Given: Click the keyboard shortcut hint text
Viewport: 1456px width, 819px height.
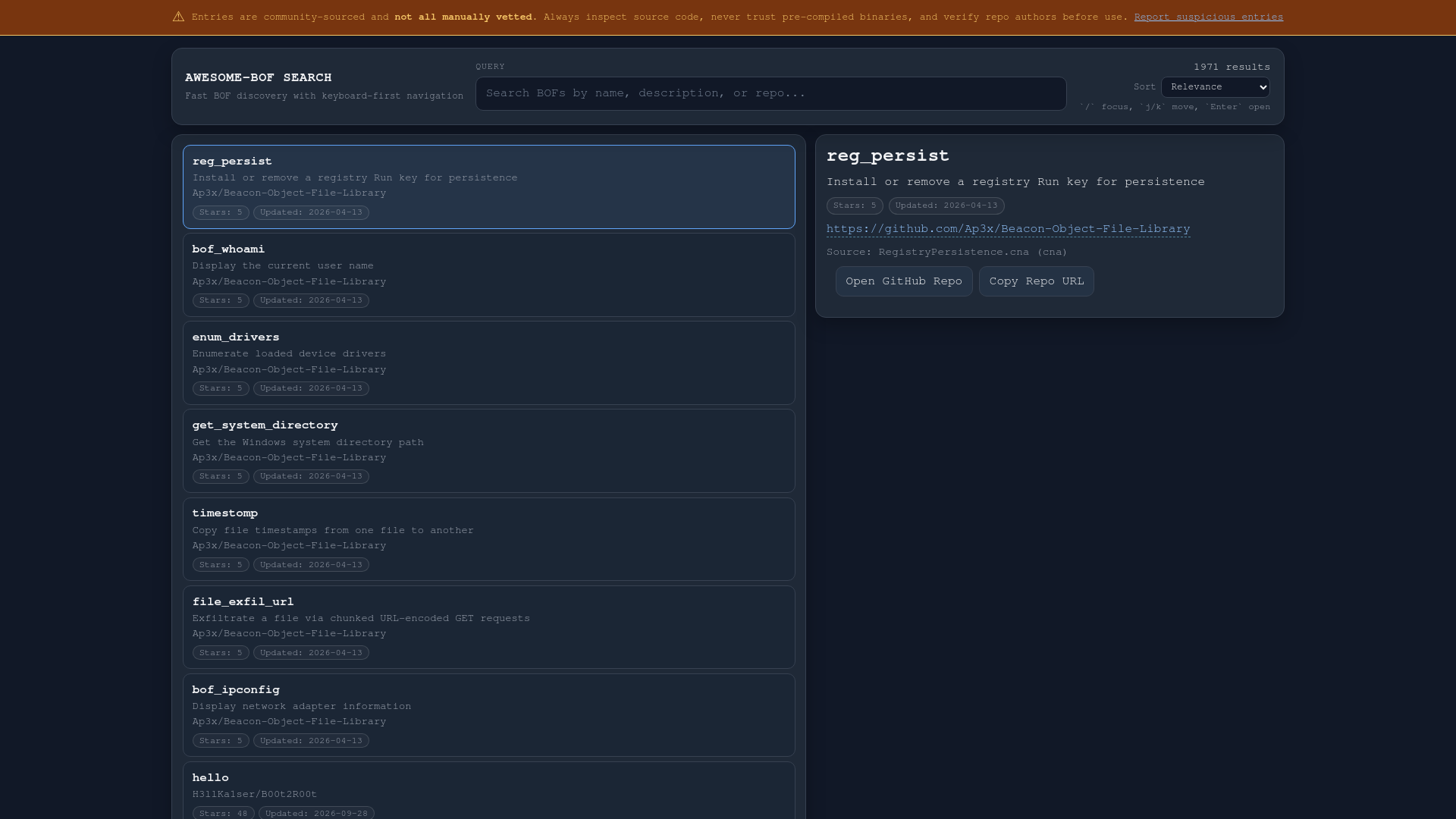Looking at the screenshot, I should point(1175,107).
